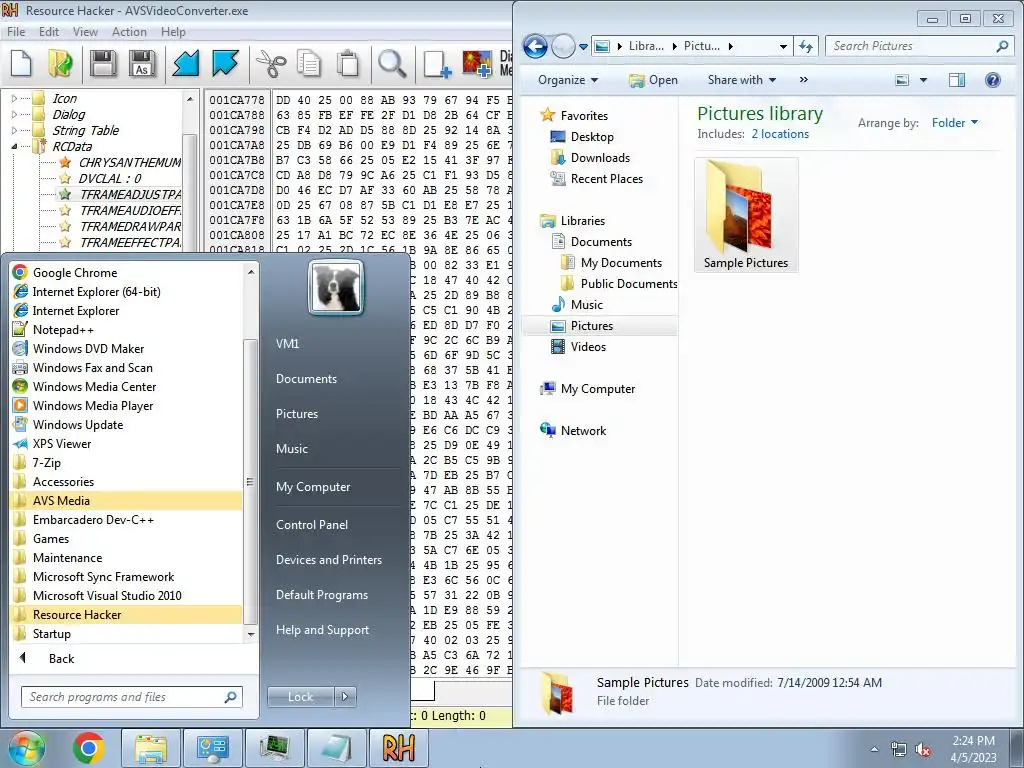Show more toolbar commands chevron in Explorer

click(x=803, y=80)
